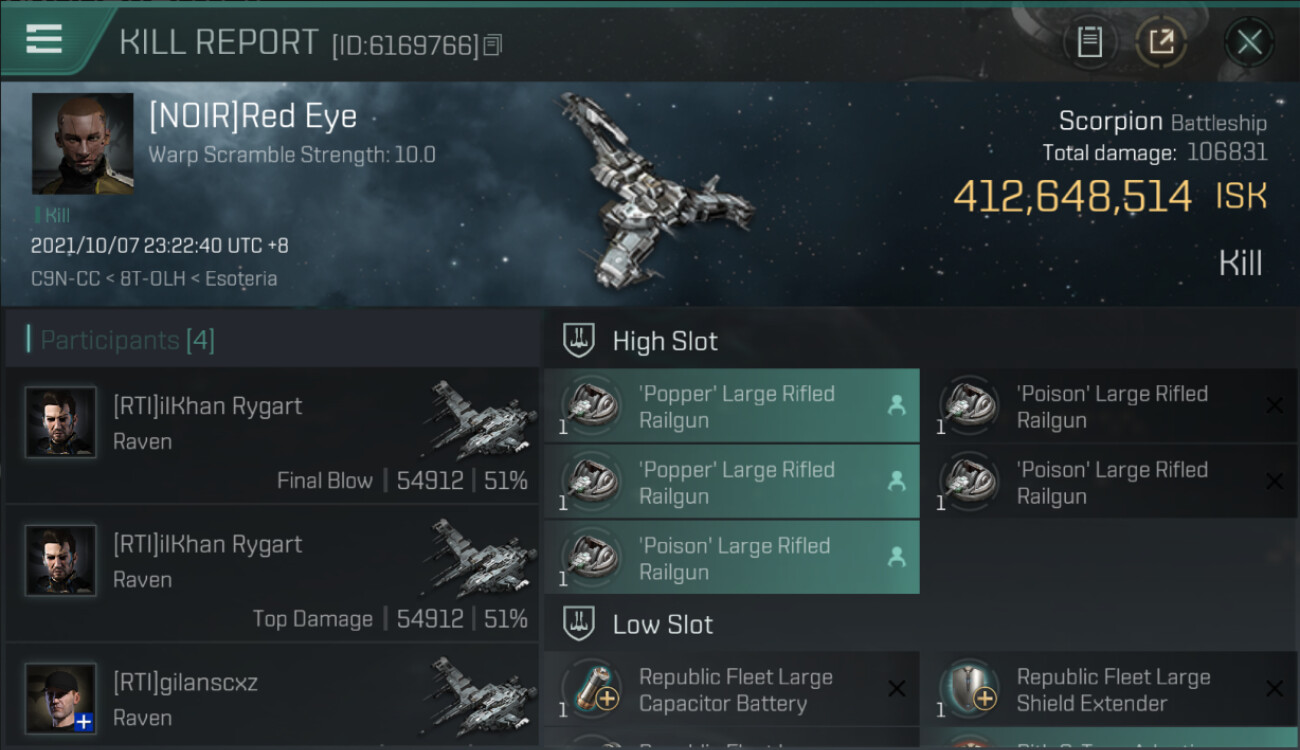Screen dimensions: 1300x750
Task: Click the dropped 'Poison' railgun in left column
Action: tap(731, 558)
